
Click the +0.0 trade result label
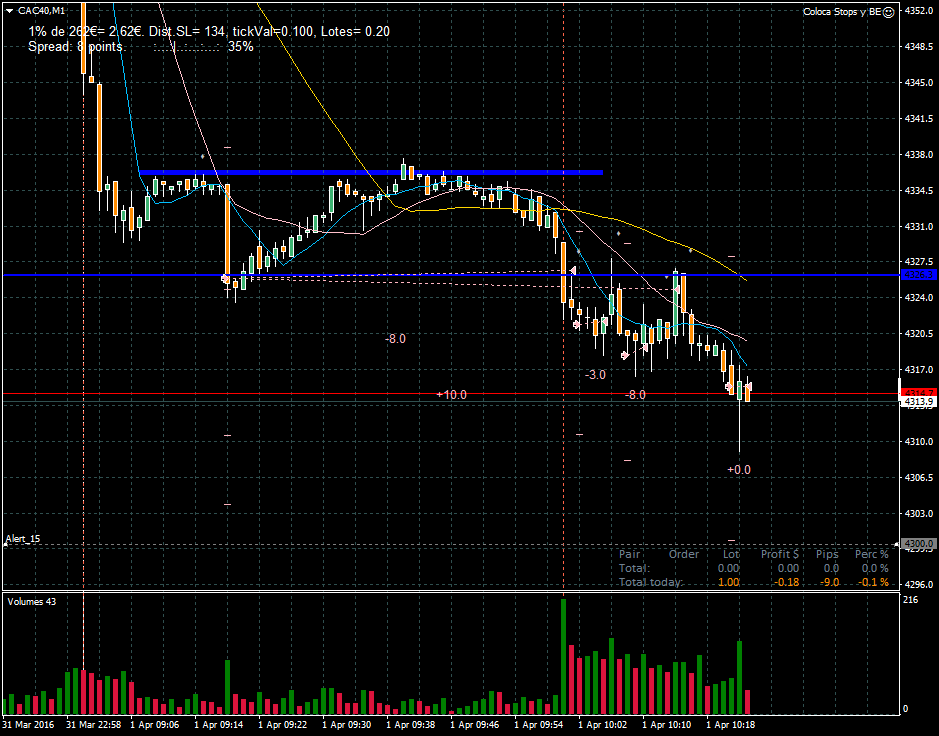click(738, 469)
